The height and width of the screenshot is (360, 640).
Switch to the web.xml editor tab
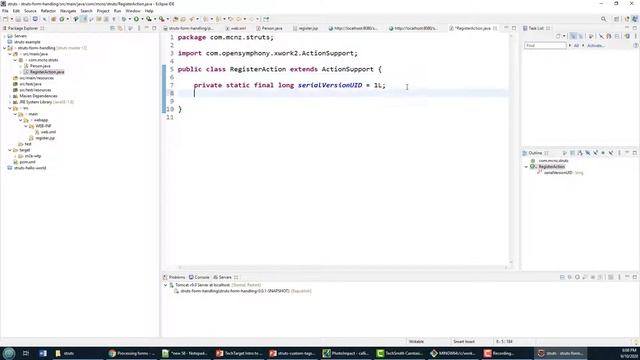point(236,28)
